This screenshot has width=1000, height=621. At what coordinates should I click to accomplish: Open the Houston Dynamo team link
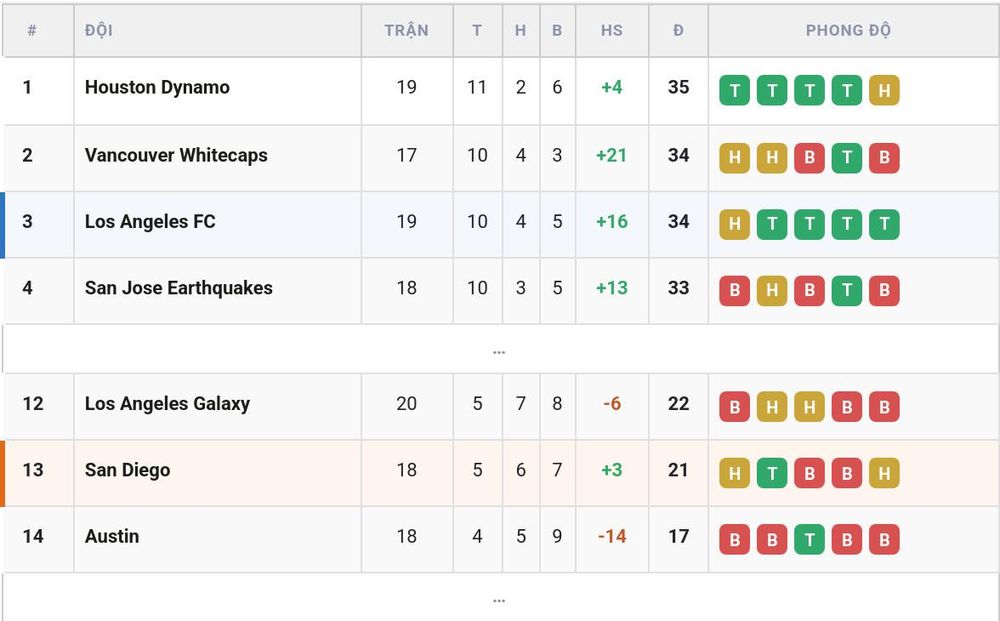pos(157,87)
